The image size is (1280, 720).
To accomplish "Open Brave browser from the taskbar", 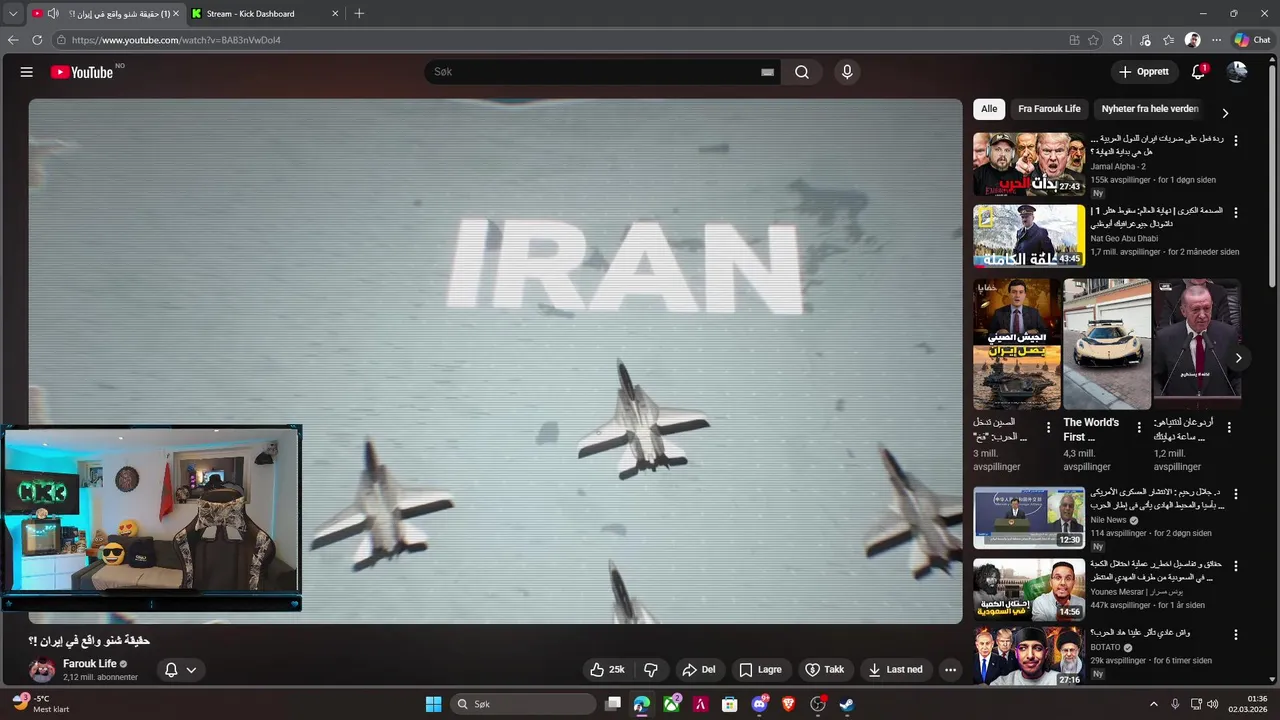I will click(x=788, y=704).
